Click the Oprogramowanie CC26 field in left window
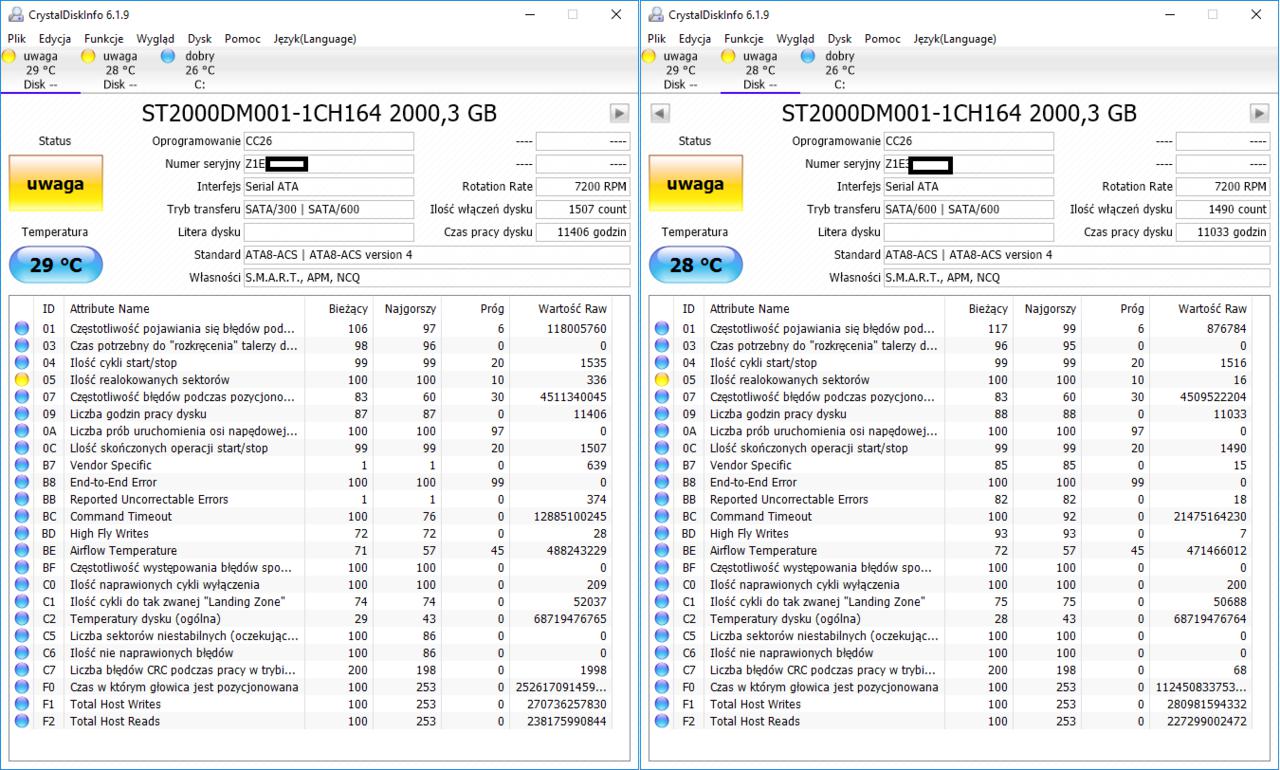This screenshot has width=1280, height=770. tap(328, 141)
